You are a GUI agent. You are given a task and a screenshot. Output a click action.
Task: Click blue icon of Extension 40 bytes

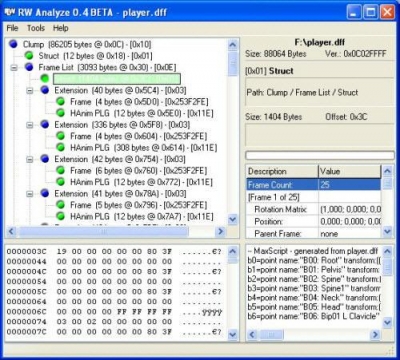pyautogui.click(x=45, y=90)
